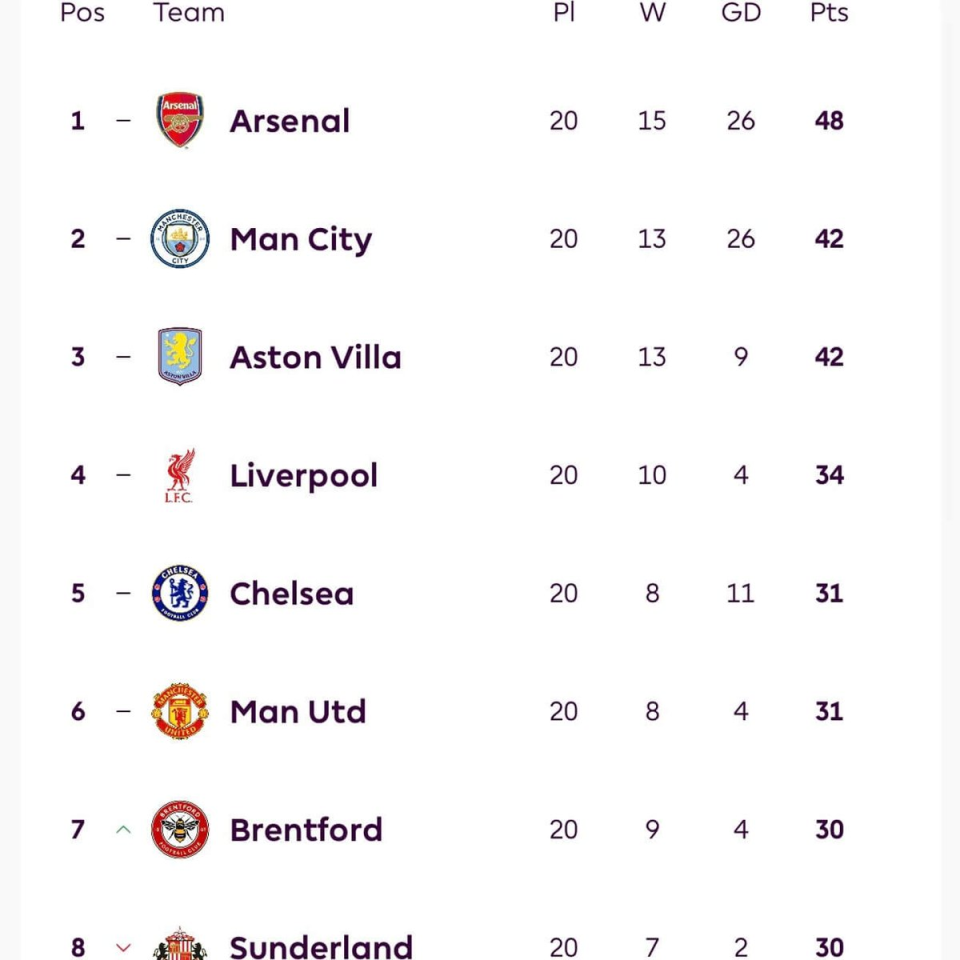Image resolution: width=960 pixels, height=960 pixels.
Task: Click Brentford's green up-movement arrow
Action: (123, 829)
